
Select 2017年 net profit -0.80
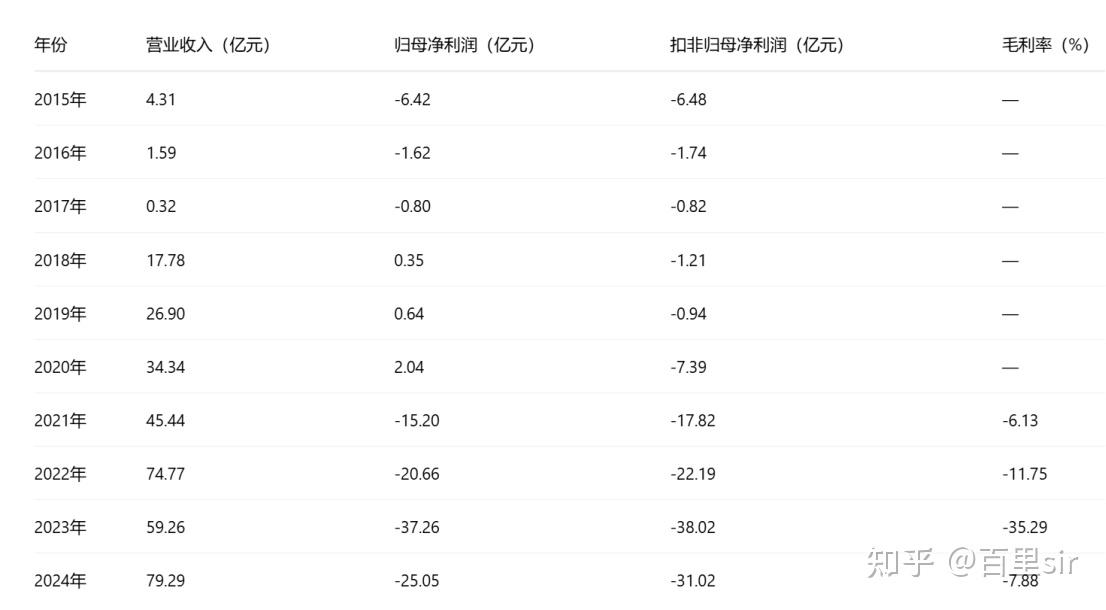(x=413, y=207)
